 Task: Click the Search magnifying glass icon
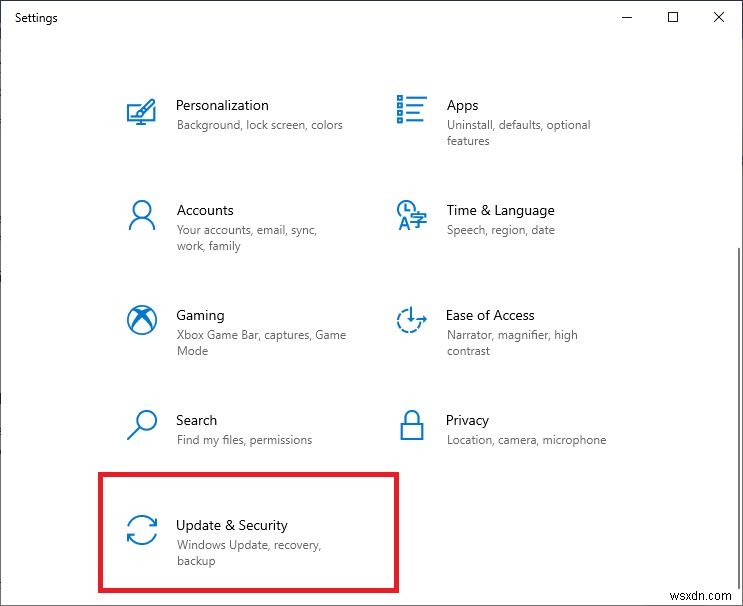142,425
